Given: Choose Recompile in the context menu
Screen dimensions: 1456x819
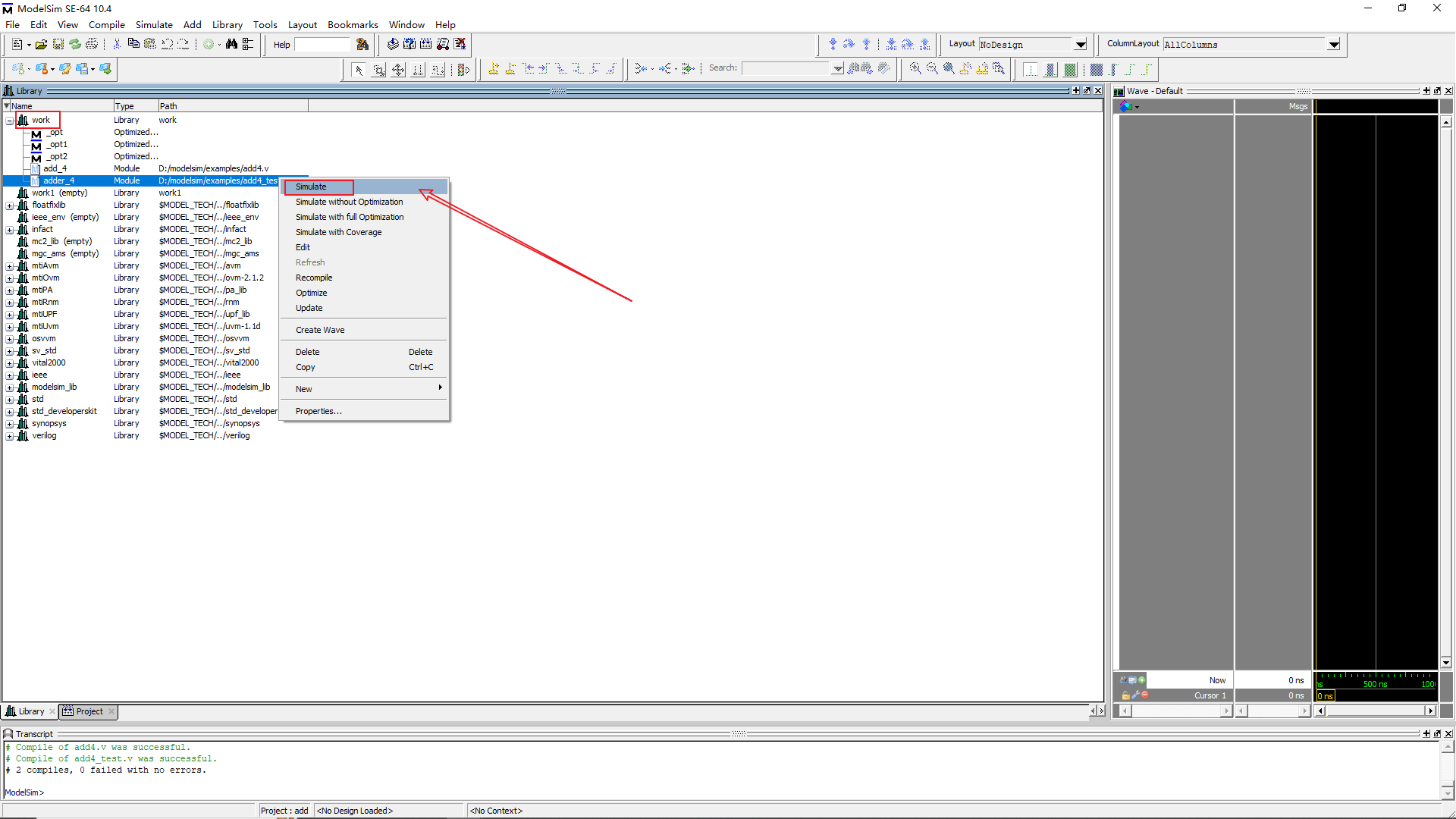Looking at the screenshot, I should (366, 278).
